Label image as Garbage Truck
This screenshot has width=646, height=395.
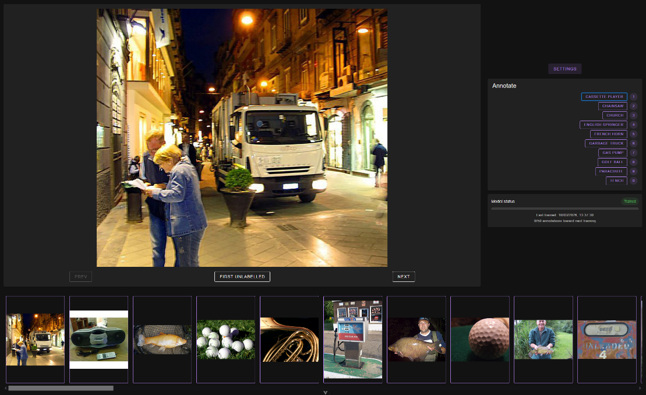(x=606, y=143)
